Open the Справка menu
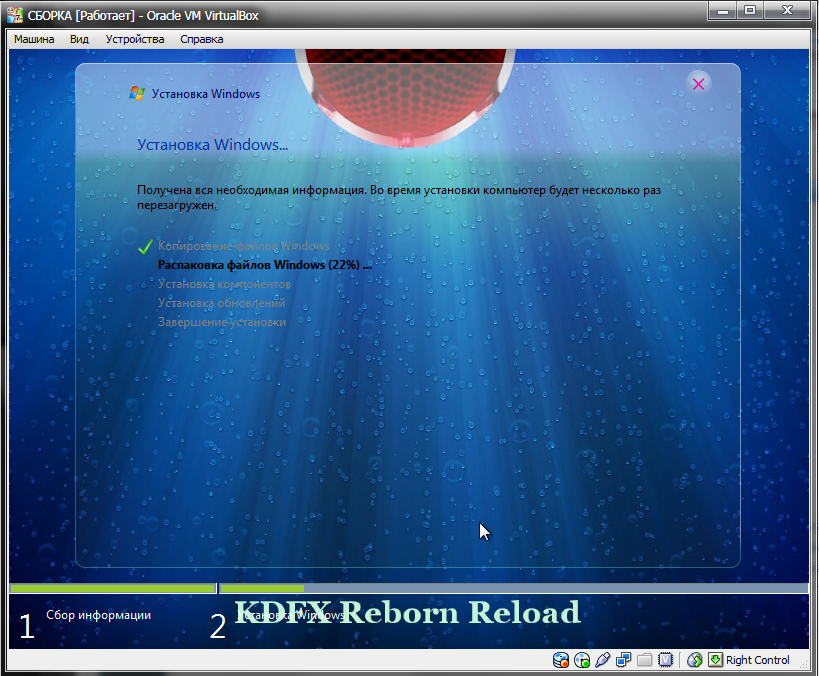Image resolution: width=819 pixels, height=676 pixels. (202, 39)
